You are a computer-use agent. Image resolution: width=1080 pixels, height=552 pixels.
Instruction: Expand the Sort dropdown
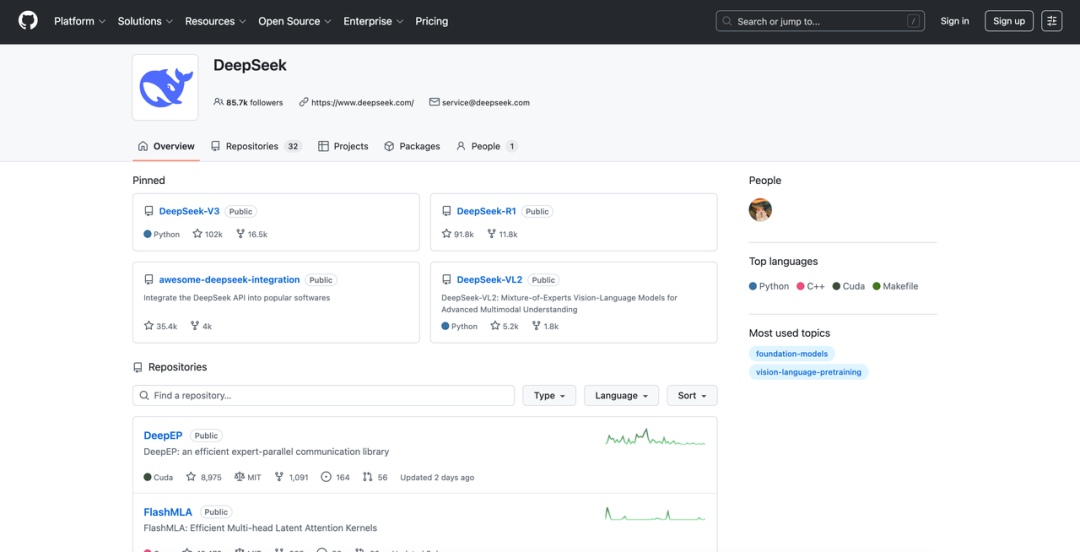(x=691, y=396)
